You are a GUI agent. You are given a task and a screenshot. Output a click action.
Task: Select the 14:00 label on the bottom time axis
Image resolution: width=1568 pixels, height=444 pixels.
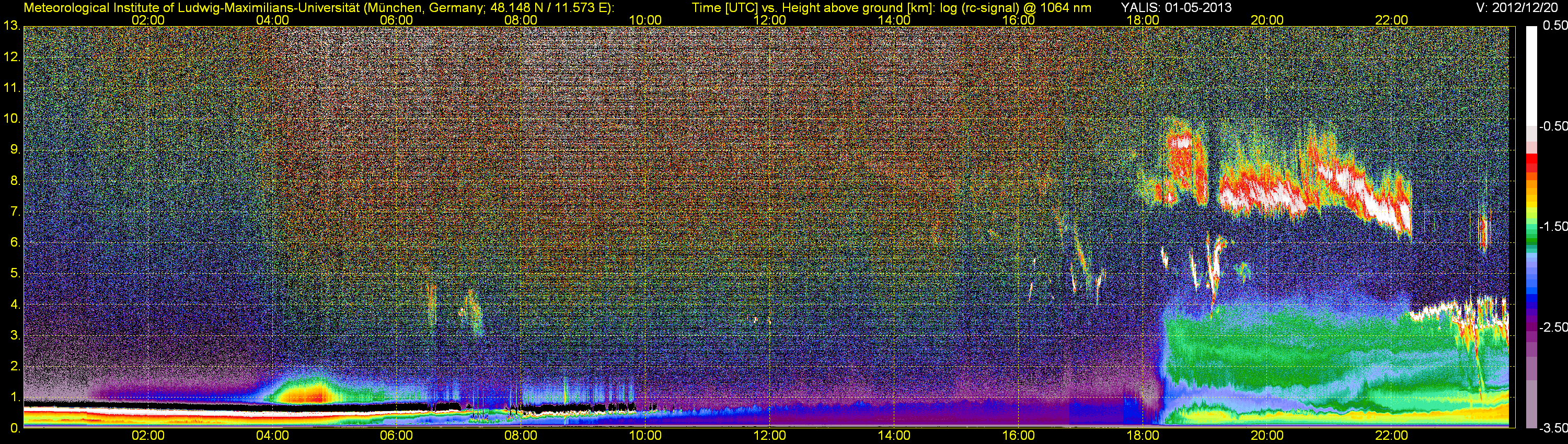coord(894,436)
